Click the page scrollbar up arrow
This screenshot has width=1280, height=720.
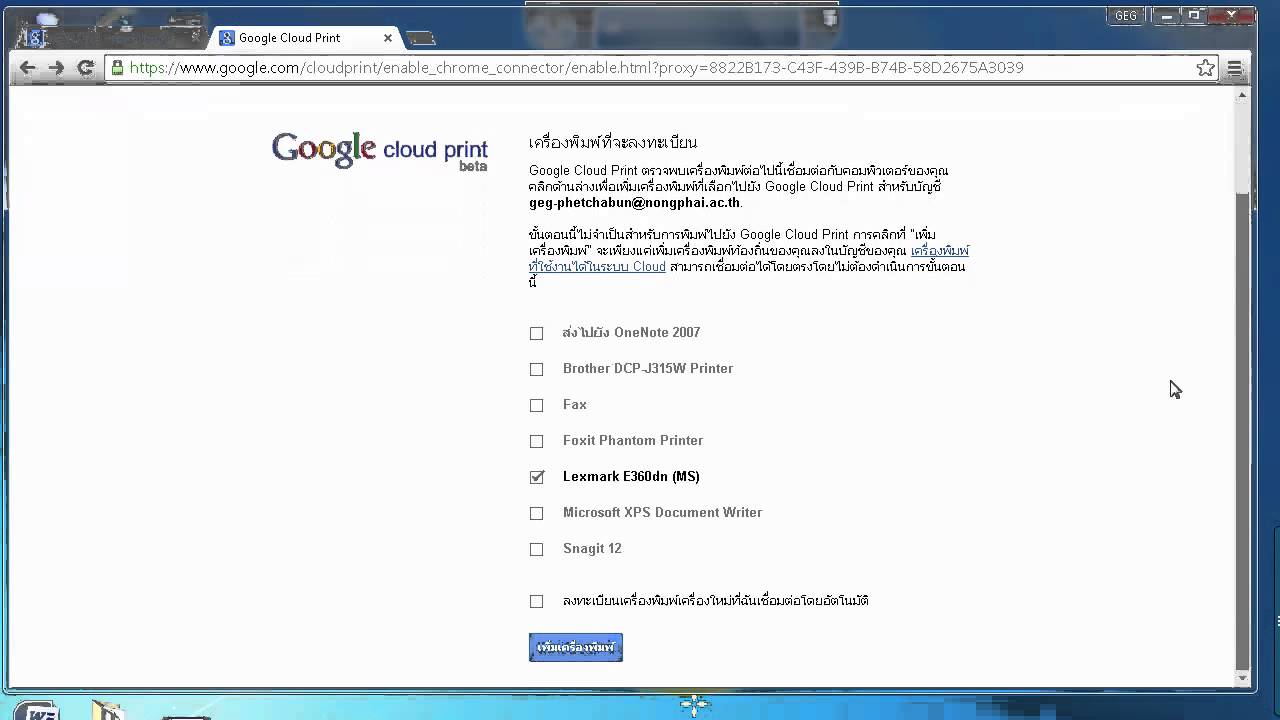1242,96
